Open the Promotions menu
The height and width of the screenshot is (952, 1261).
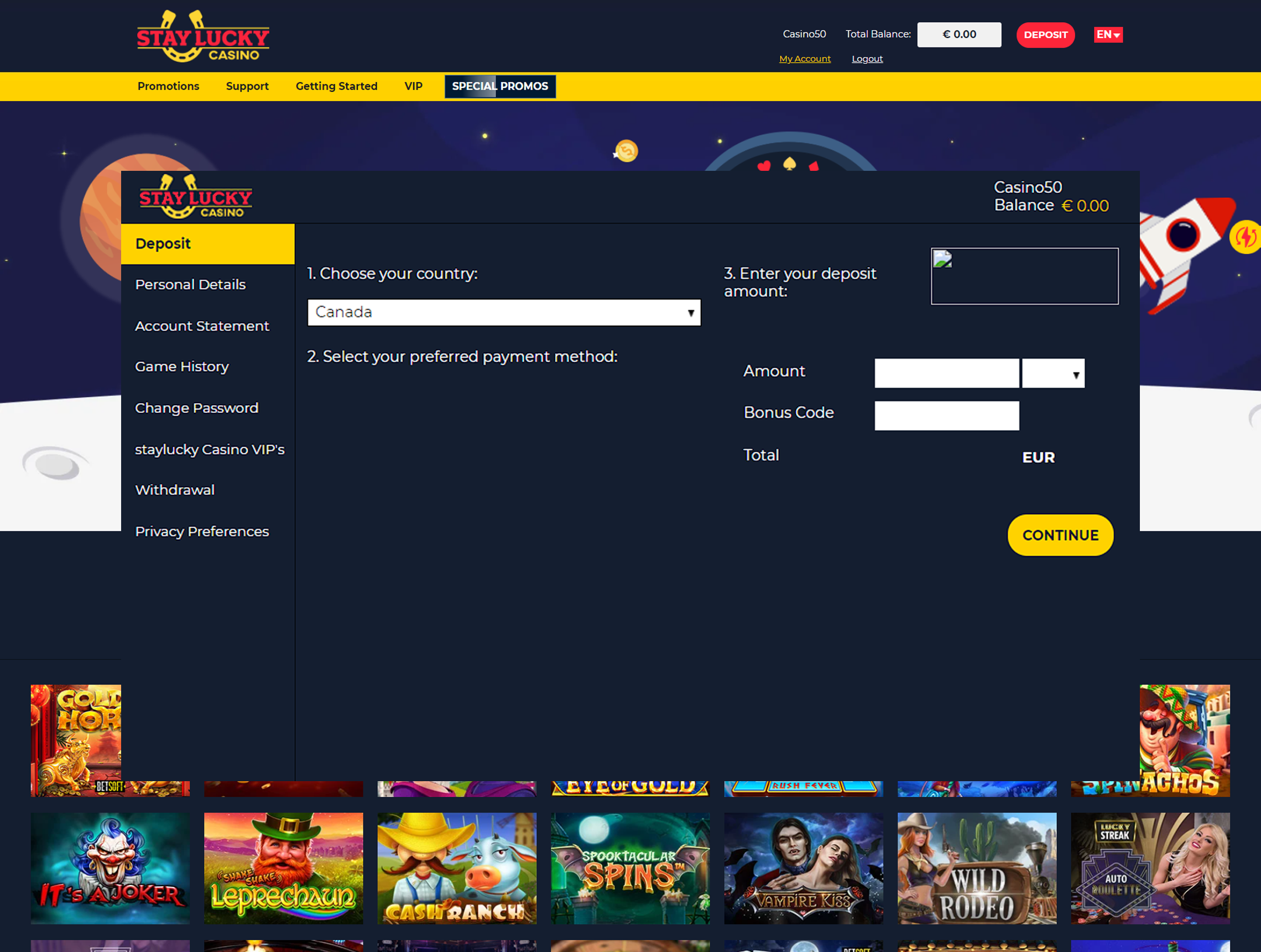click(x=168, y=86)
